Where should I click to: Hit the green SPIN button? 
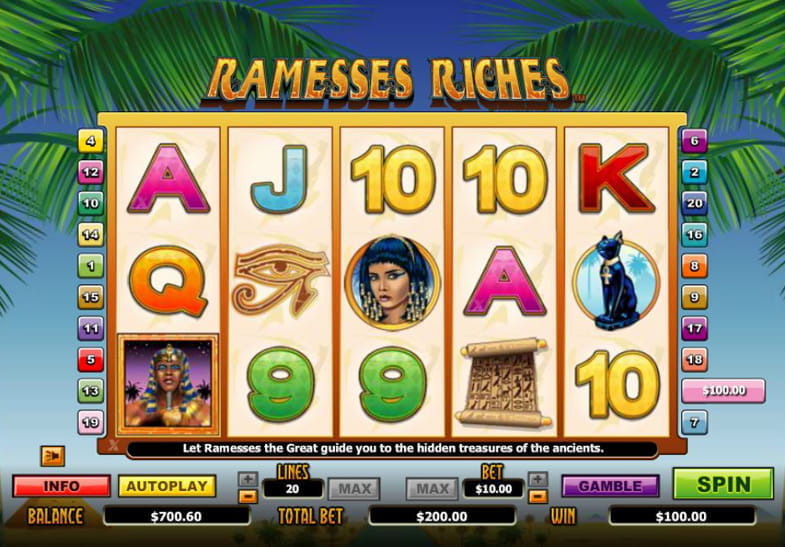click(723, 484)
